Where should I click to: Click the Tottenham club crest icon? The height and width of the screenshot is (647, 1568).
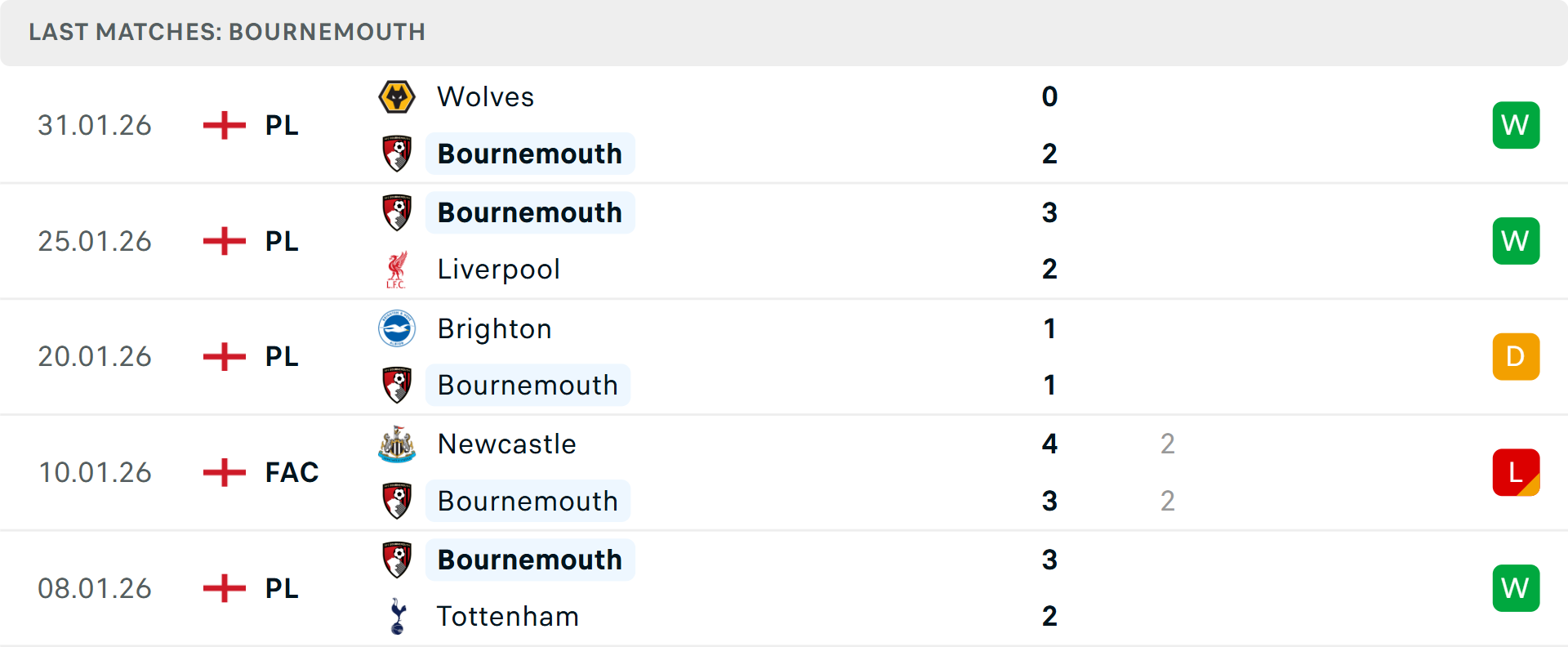(x=398, y=617)
